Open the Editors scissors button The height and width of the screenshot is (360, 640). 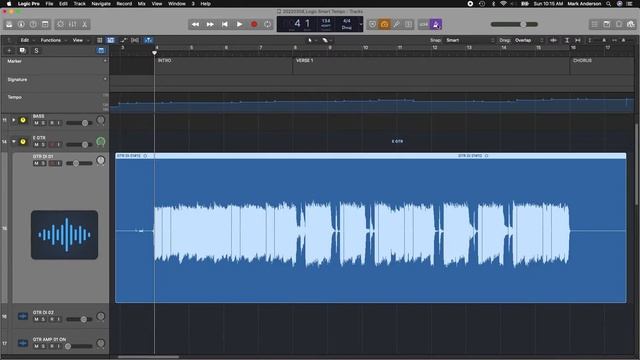(84, 24)
